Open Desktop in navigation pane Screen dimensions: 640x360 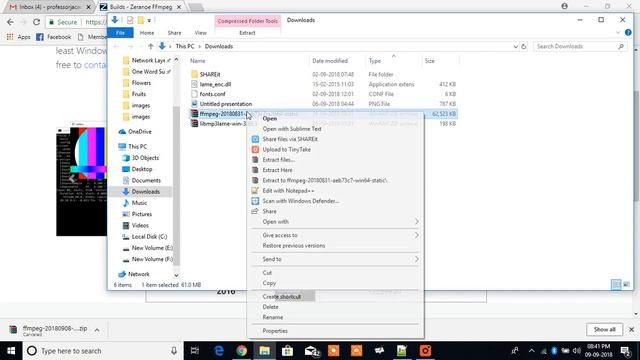coord(142,169)
